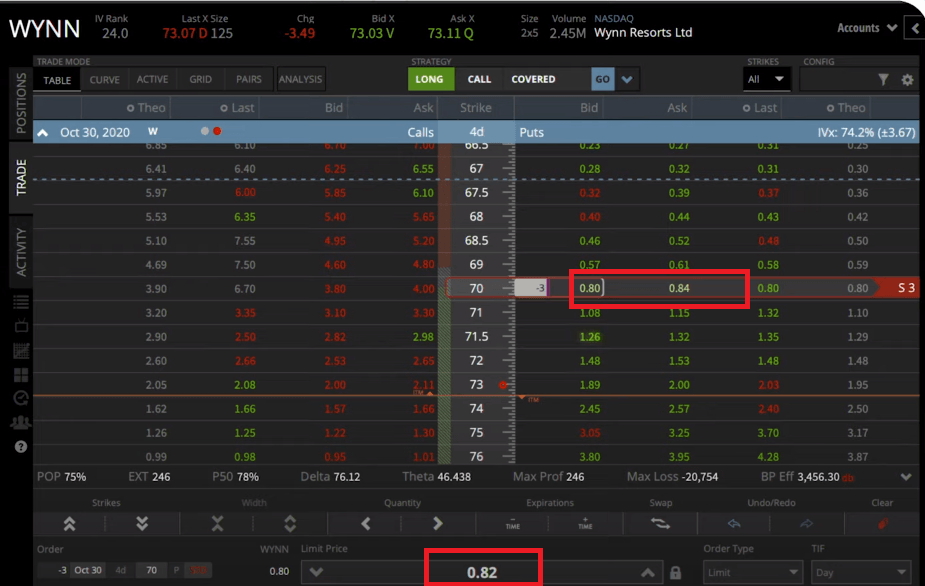This screenshot has width=925, height=586.
Task: Open the help question mark icon
Action: click(21, 446)
